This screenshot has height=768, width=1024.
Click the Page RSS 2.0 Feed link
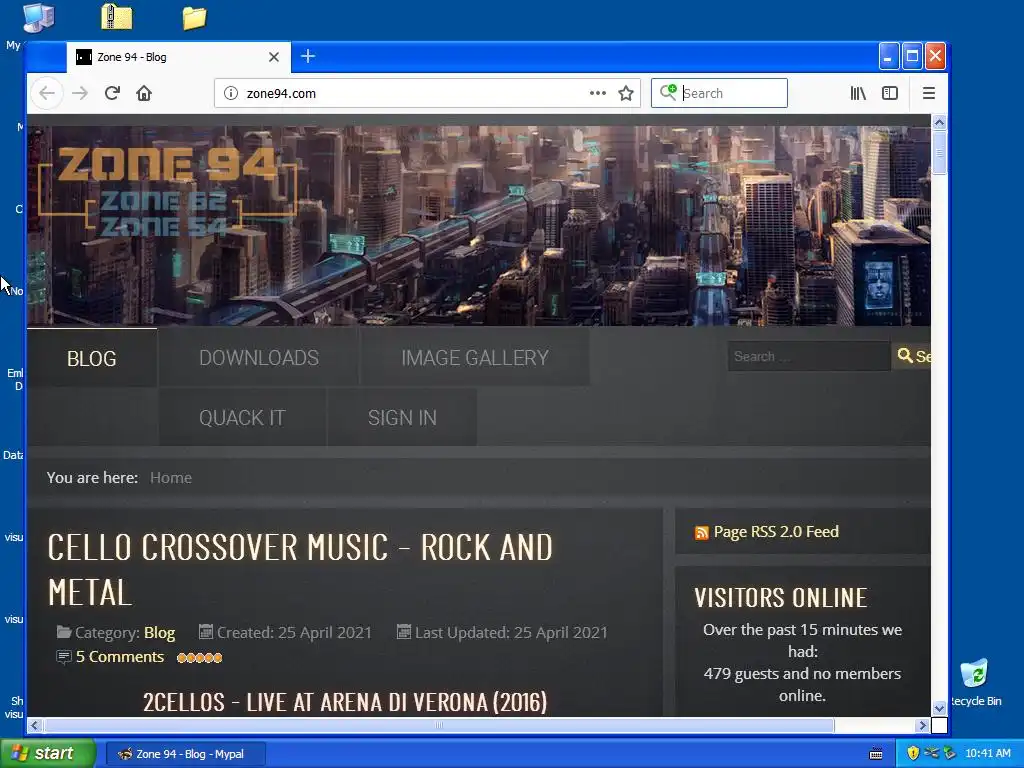[776, 532]
